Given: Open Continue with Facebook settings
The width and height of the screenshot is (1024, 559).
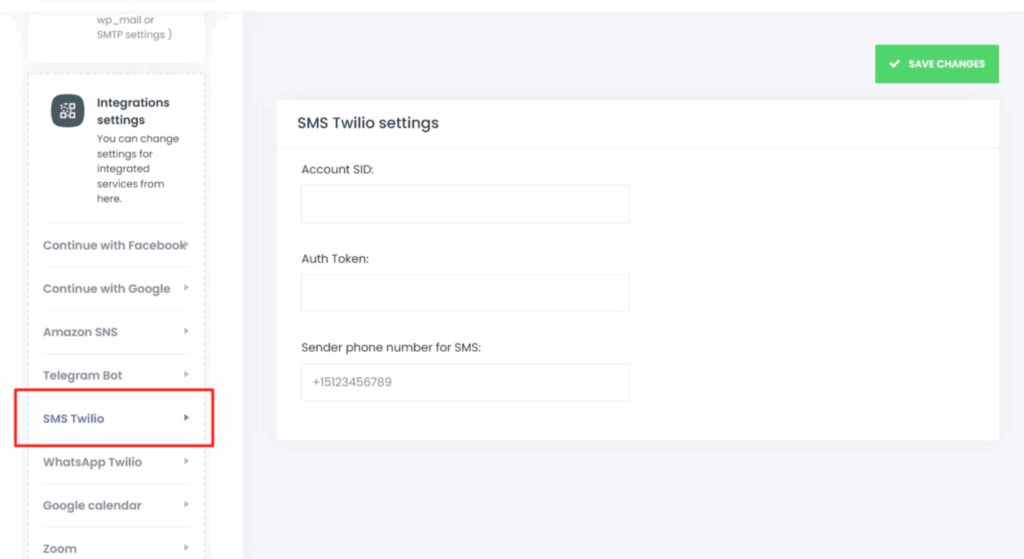Looking at the screenshot, I should [116, 246].
